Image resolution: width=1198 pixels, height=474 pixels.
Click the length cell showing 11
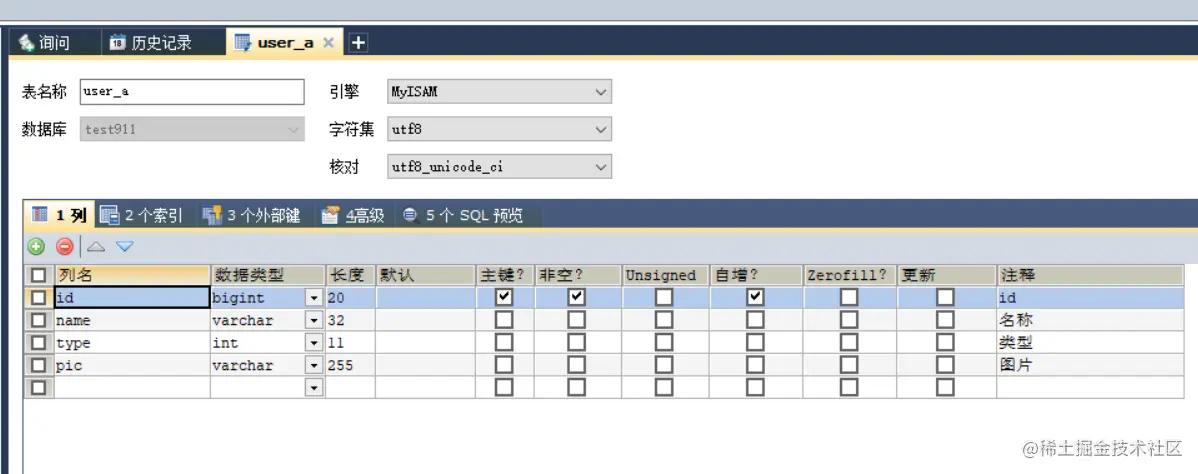(x=351, y=343)
